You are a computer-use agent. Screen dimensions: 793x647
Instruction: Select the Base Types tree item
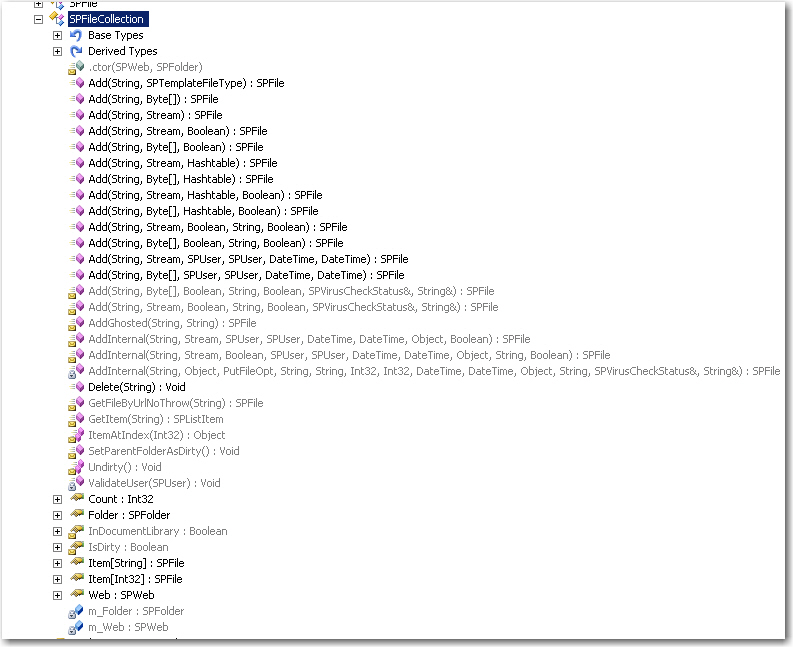[x=115, y=35]
